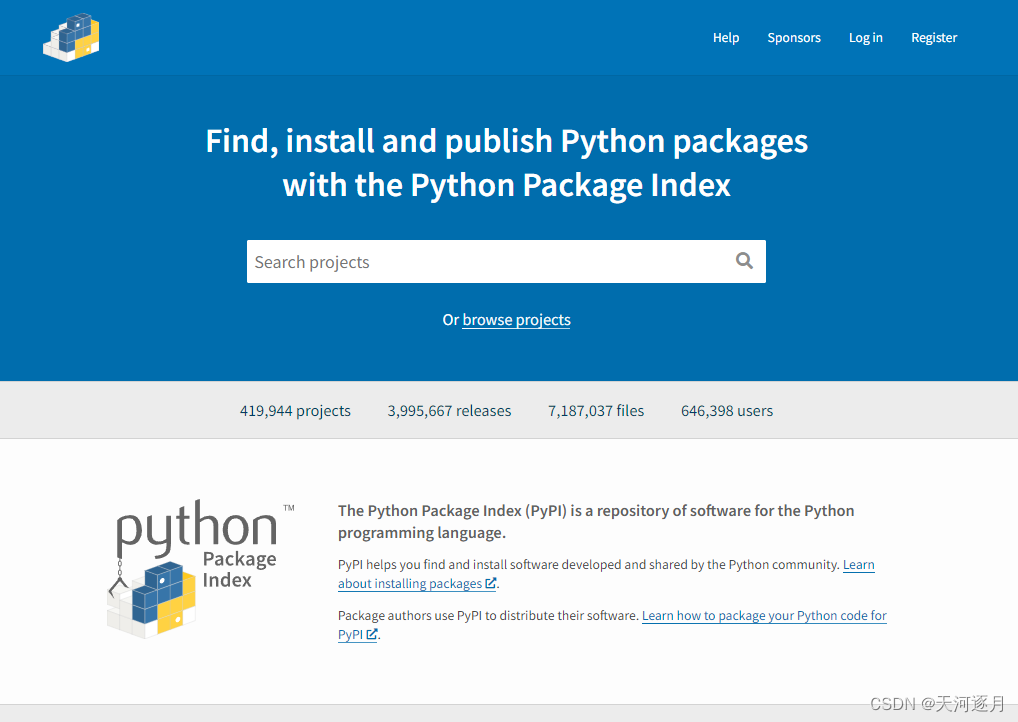The height and width of the screenshot is (722, 1018).
Task: Click the Register link
Action: [x=934, y=37]
